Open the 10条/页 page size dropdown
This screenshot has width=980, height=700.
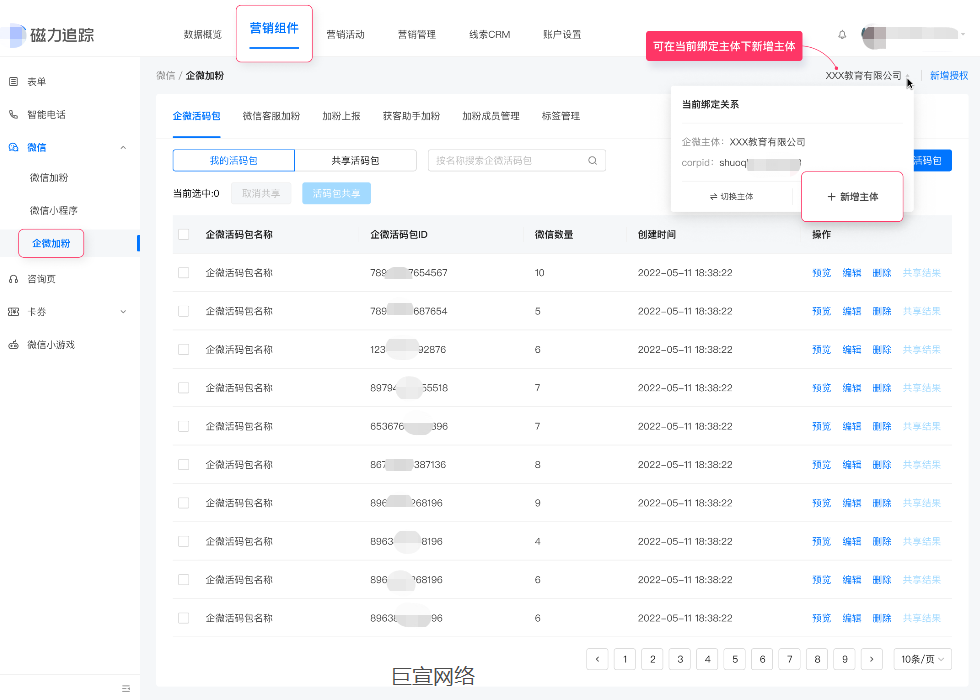[x=922, y=659]
